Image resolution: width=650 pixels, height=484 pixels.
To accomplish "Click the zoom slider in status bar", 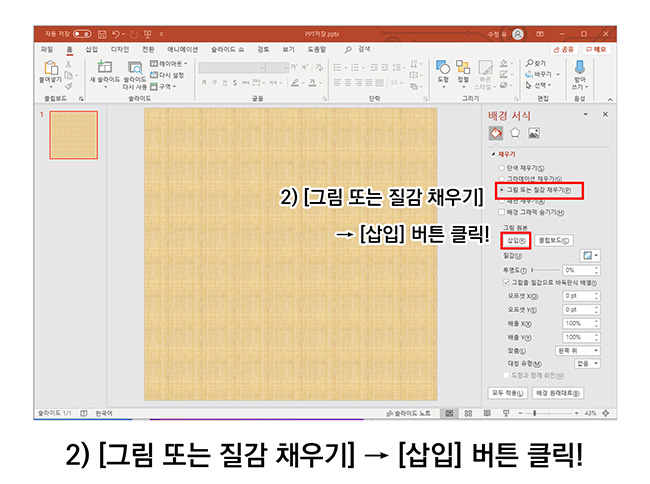I will coord(549,413).
